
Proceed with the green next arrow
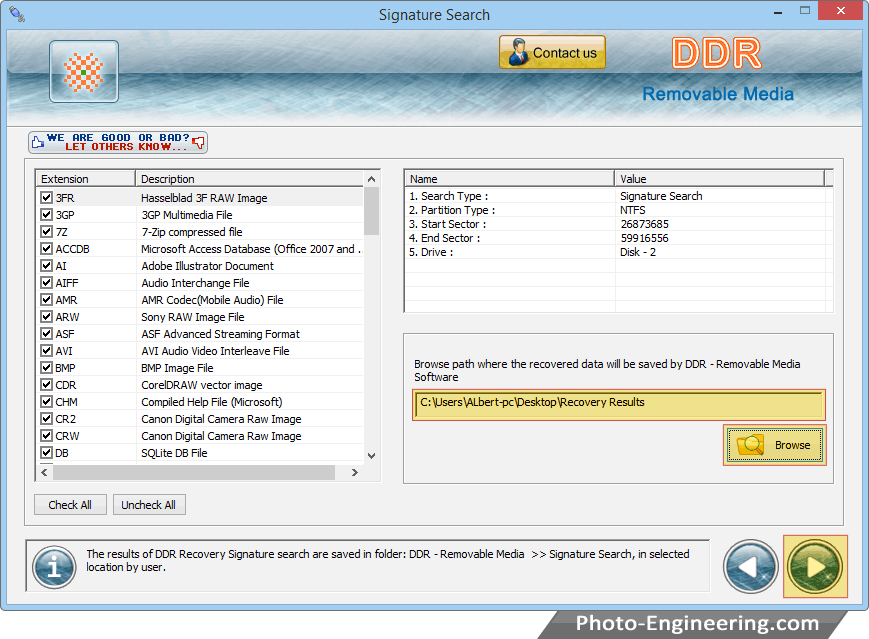pos(815,566)
